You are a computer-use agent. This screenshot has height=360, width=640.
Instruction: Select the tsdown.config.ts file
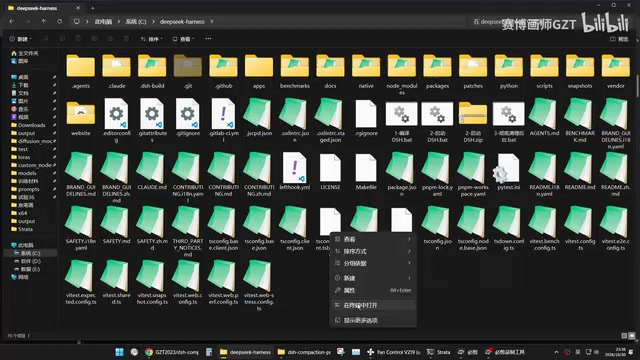509,229
